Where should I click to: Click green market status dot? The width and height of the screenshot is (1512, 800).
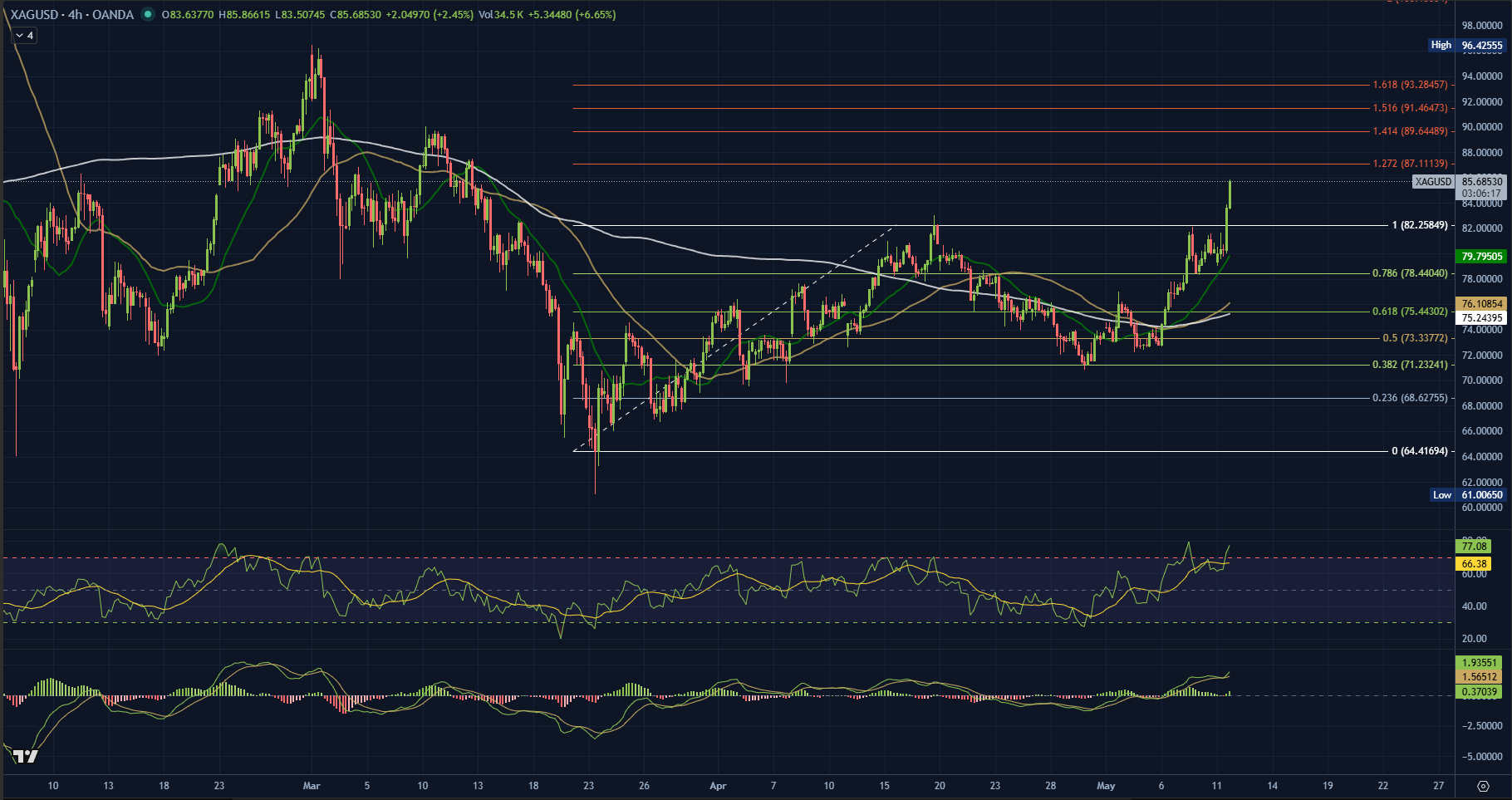pyautogui.click(x=148, y=14)
